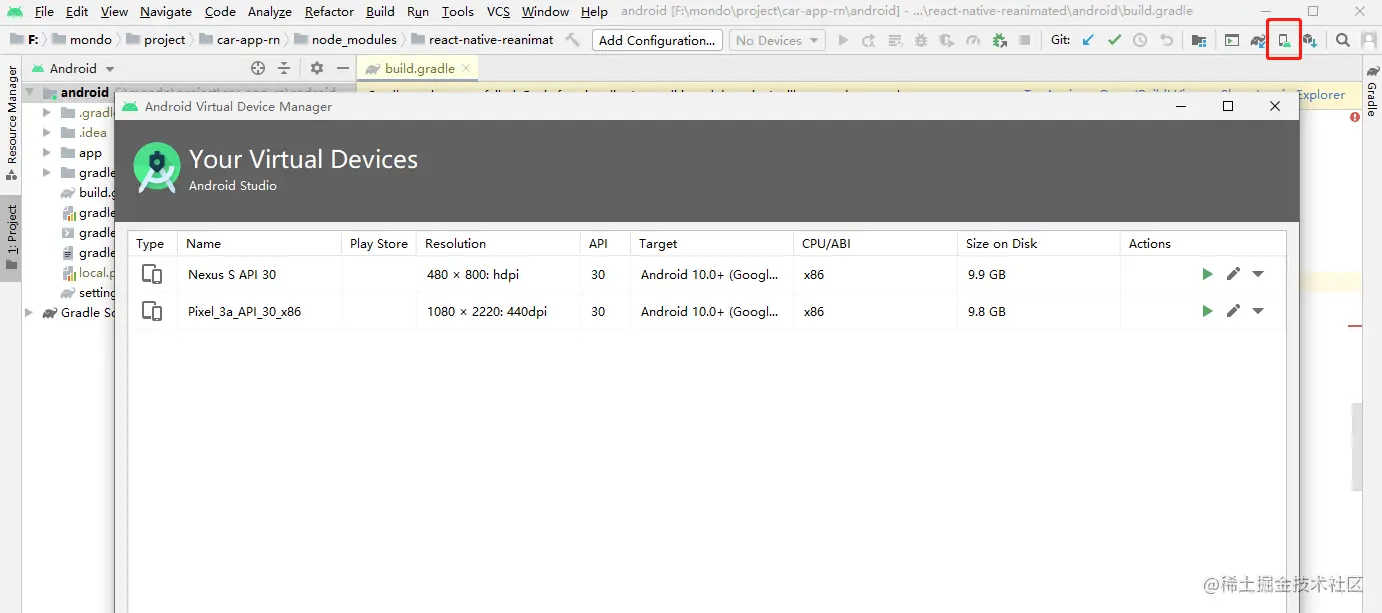Open SDK Manager toolbar icon

(1310, 41)
